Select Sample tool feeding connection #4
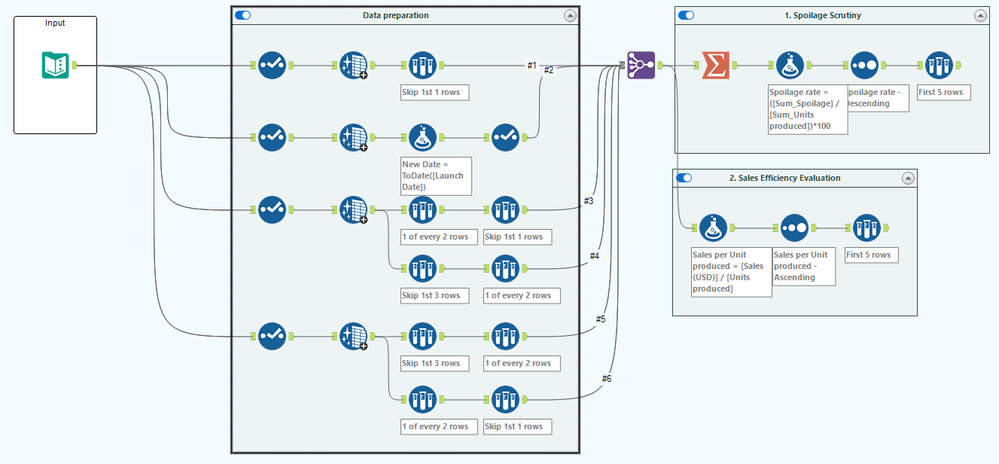The image size is (999, 464). 505,268
